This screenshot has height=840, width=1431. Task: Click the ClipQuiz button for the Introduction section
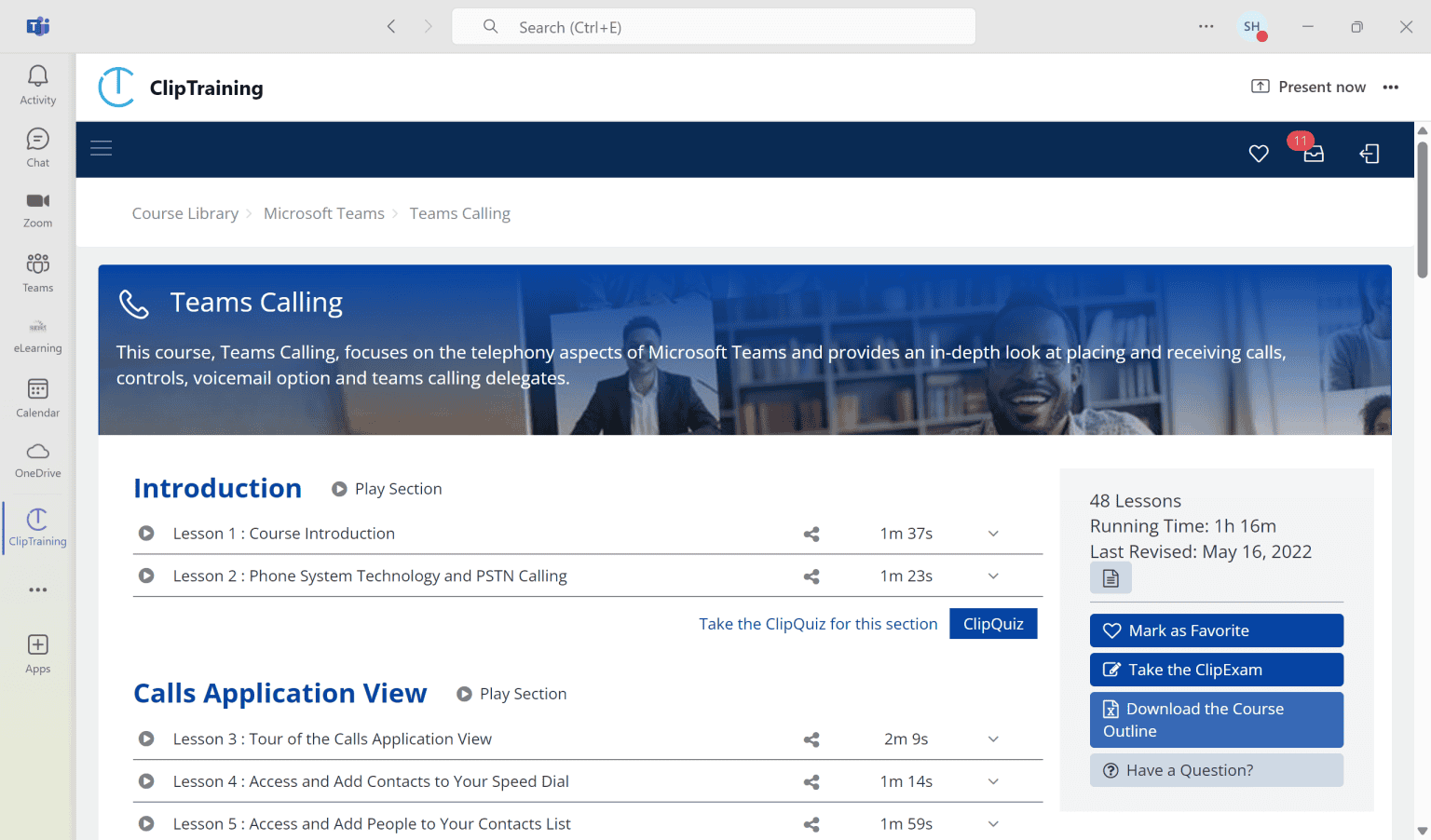[x=993, y=623]
